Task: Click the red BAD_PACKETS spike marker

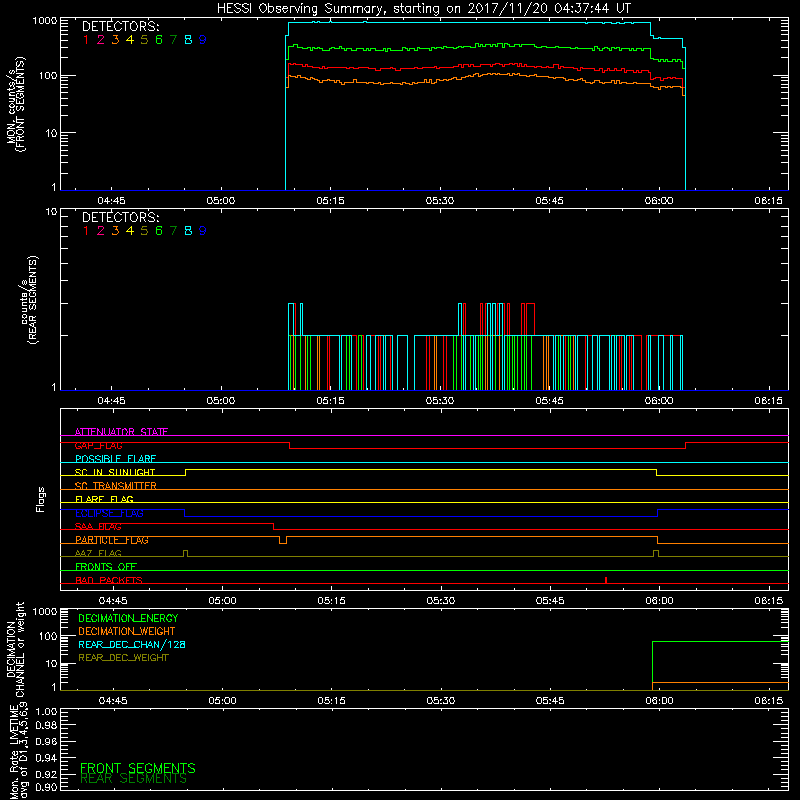Action: click(606, 580)
